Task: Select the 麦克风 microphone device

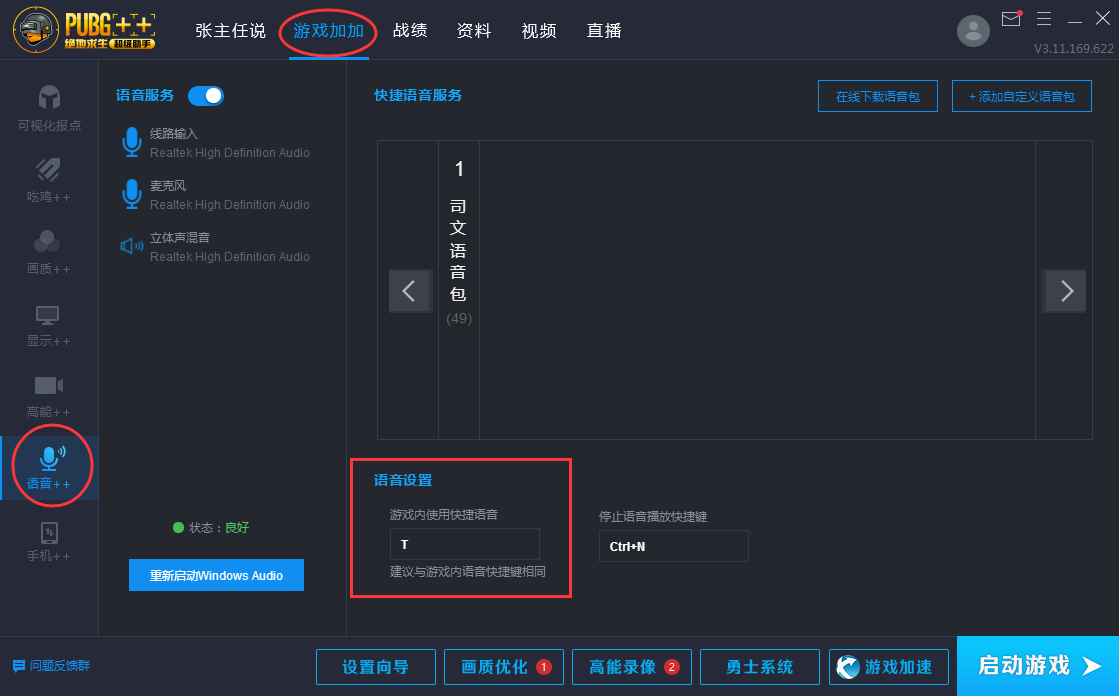Action: click(216, 195)
